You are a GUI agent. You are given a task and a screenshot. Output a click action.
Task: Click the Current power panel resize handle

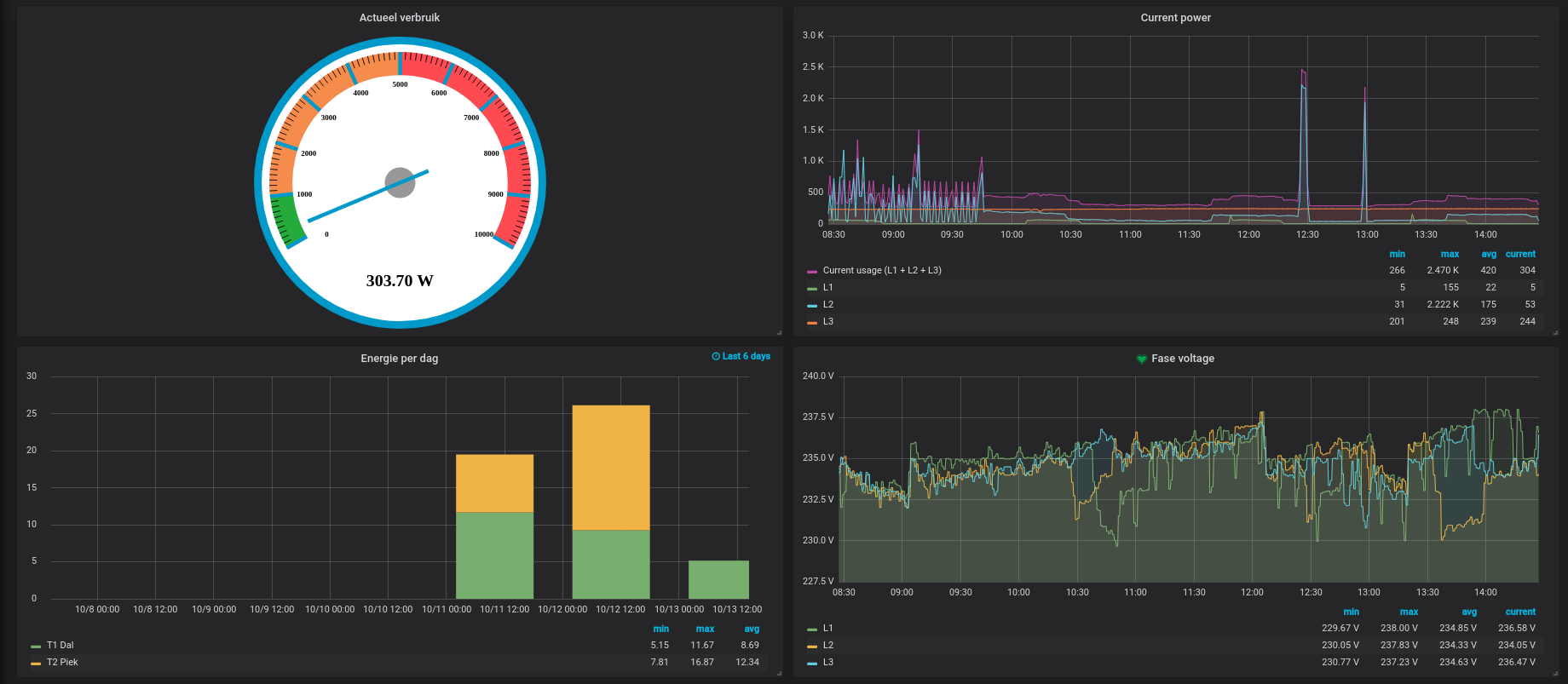1555,332
